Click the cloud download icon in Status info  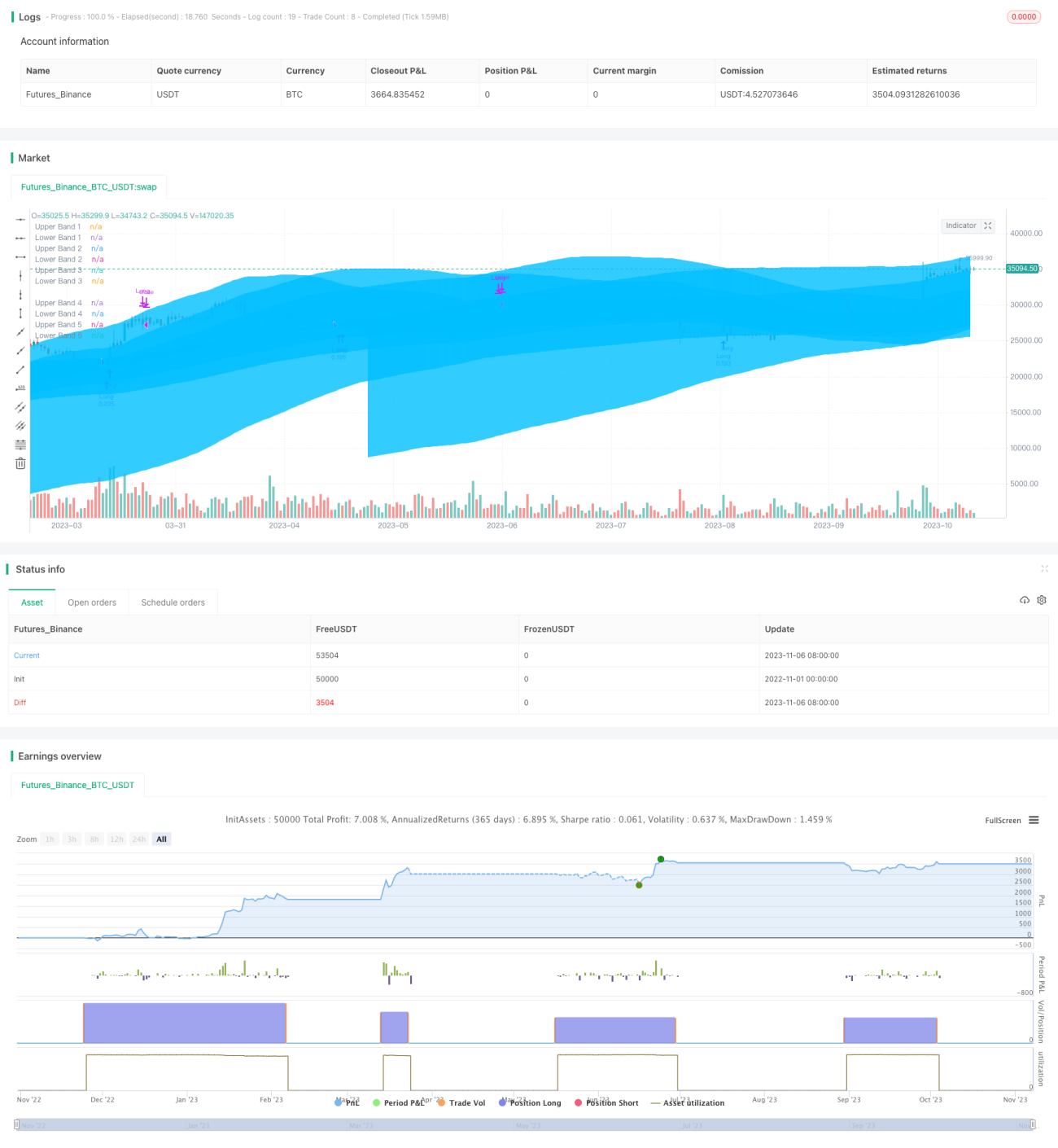1025,600
